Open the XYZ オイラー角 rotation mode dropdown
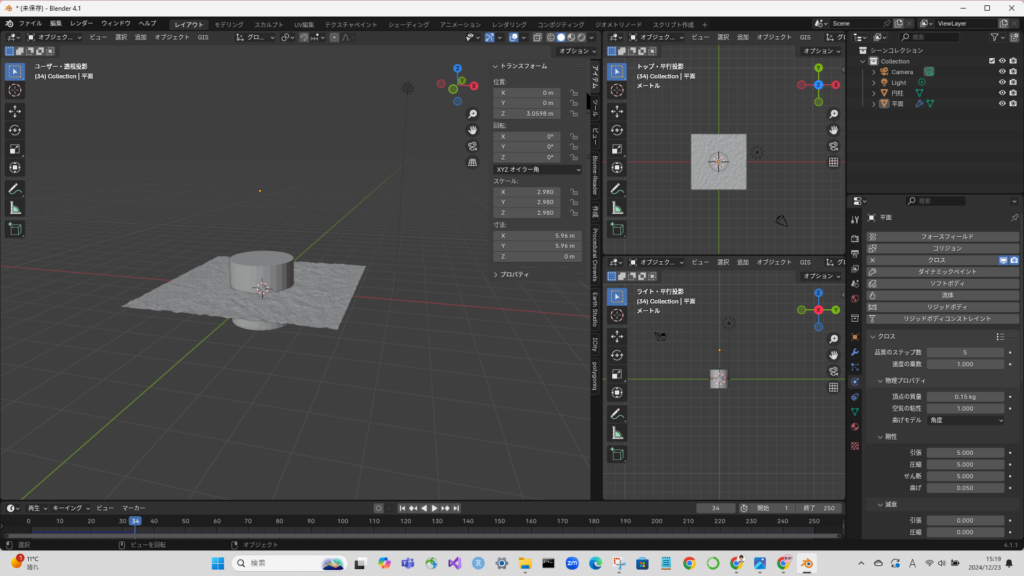 pyautogui.click(x=538, y=169)
